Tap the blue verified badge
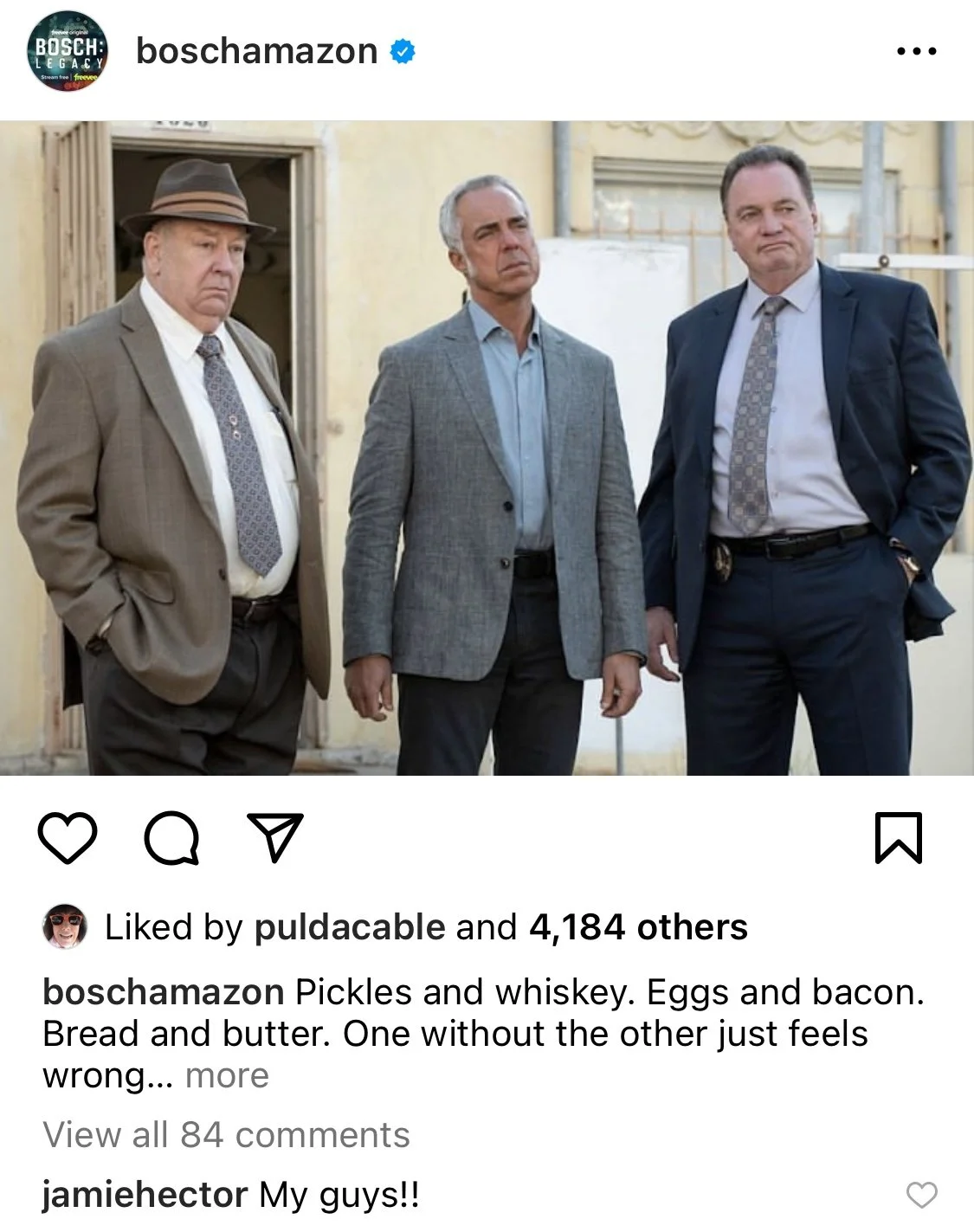 [402, 51]
